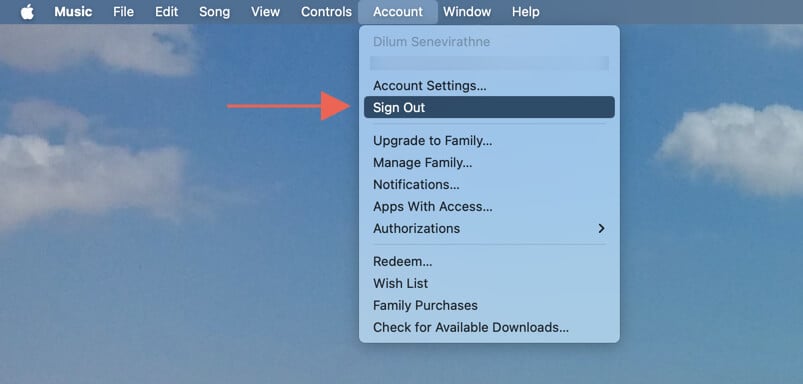Click the Dilum Senevirathne account name
This screenshot has height=384, width=803.
click(431, 42)
